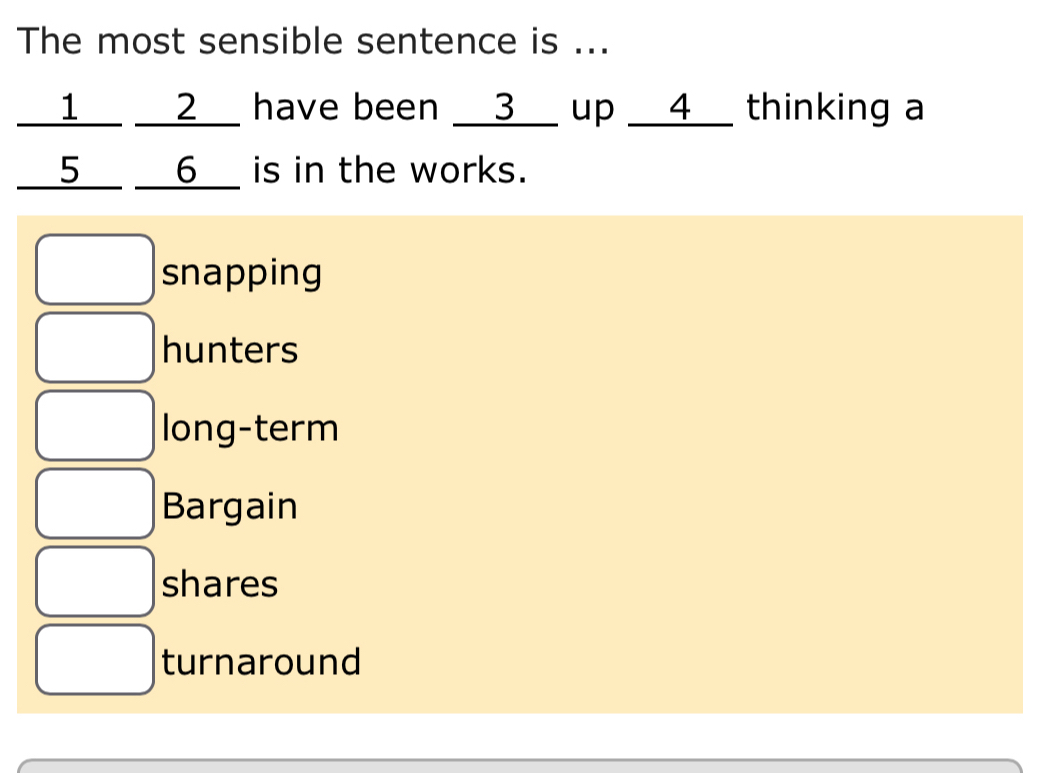1045x773 pixels.
Task: Click the word "hunters"
Action: point(230,350)
